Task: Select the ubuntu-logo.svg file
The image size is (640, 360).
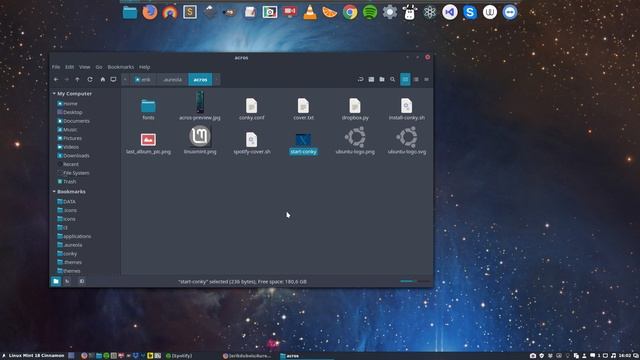Action: point(407,141)
